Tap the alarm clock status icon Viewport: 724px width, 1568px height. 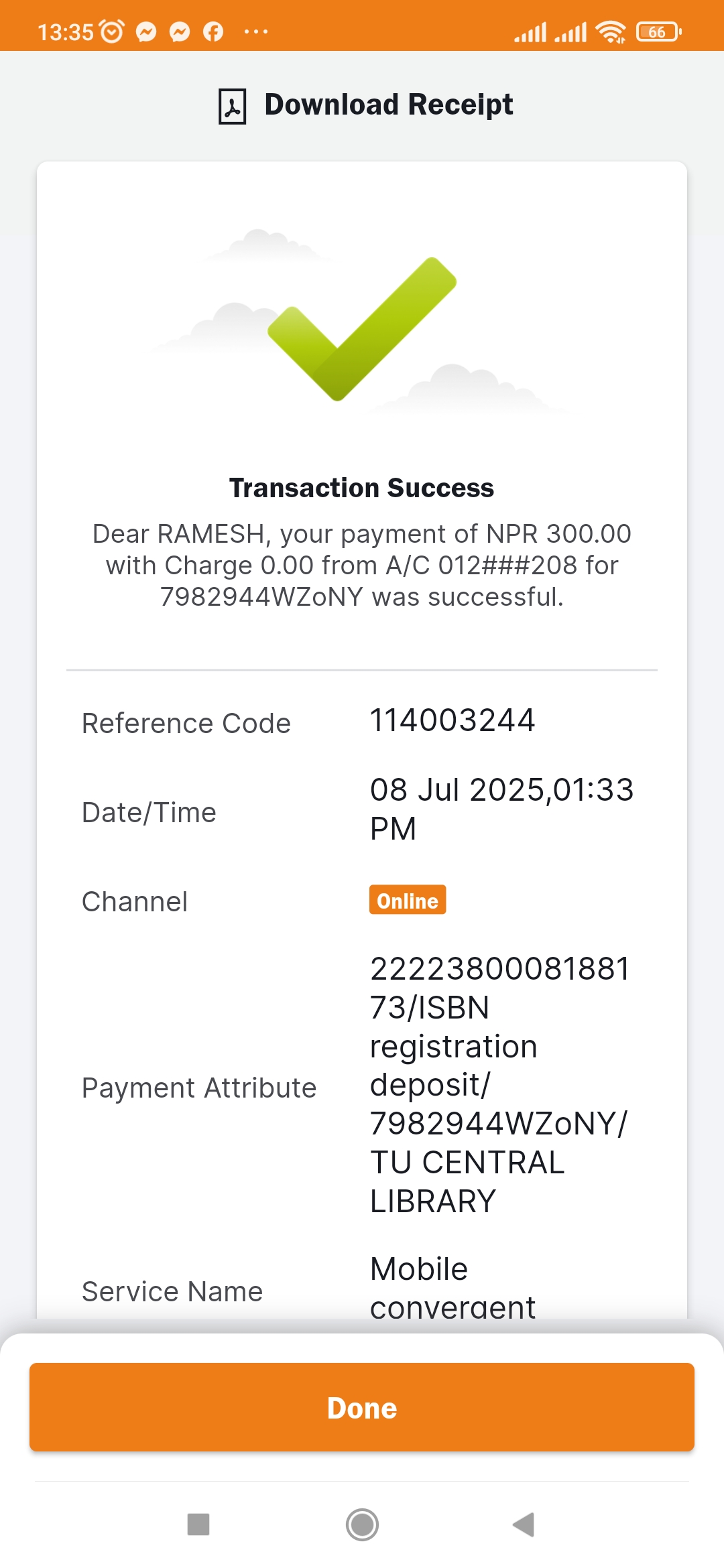coord(112,31)
